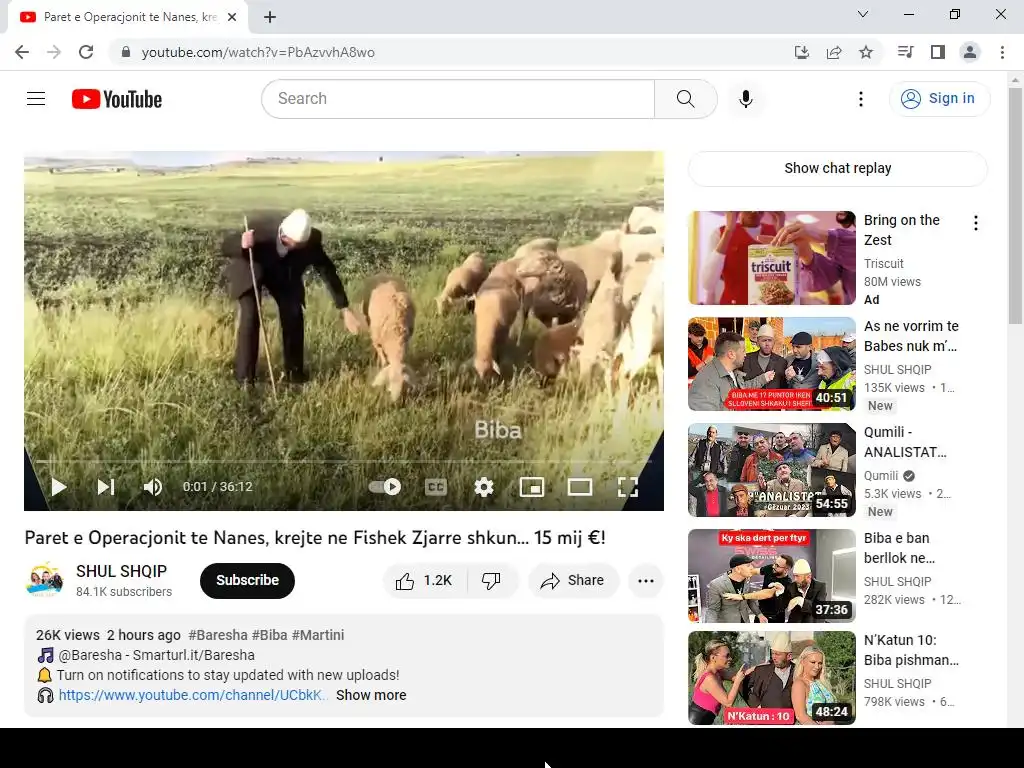Image resolution: width=1024 pixels, height=768 pixels.
Task: Open the SHUL SHQIP channel name
Action: point(121,571)
